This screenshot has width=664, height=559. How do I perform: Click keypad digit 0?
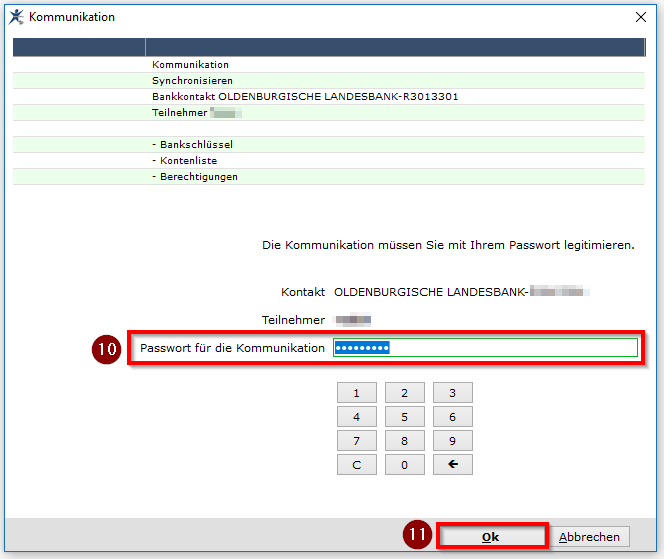coord(404,465)
